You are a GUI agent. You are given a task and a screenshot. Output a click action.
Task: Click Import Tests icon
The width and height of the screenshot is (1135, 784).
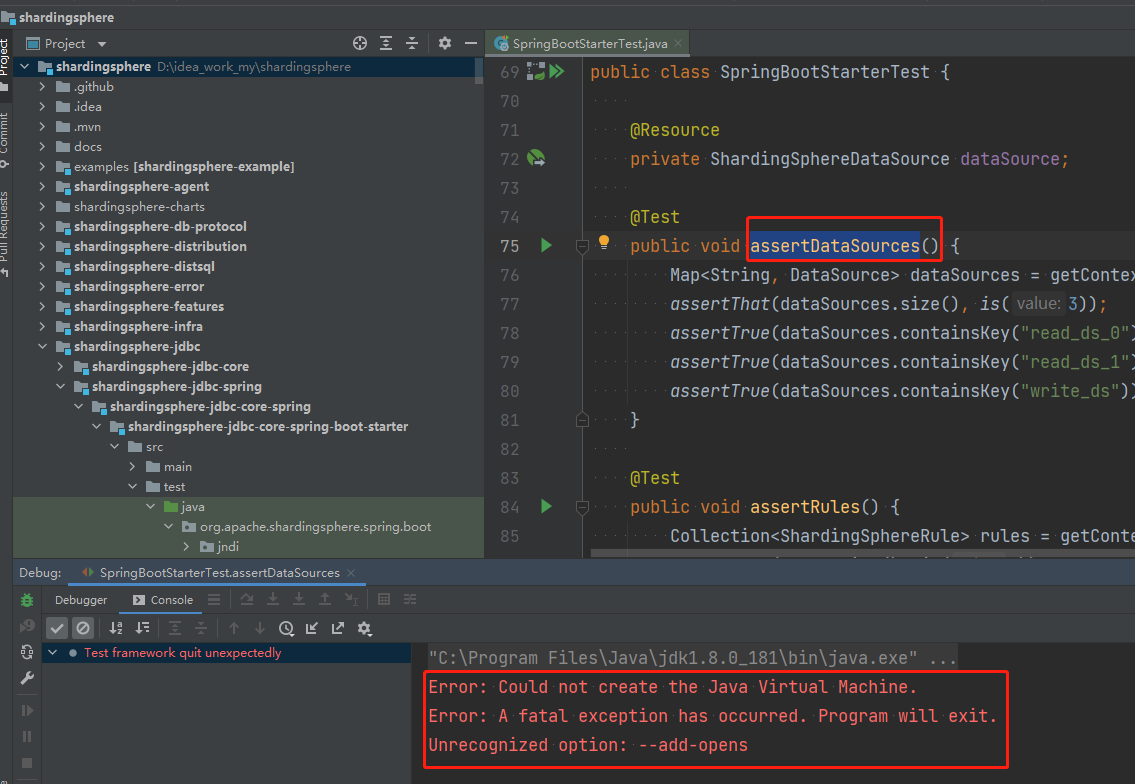(x=312, y=628)
